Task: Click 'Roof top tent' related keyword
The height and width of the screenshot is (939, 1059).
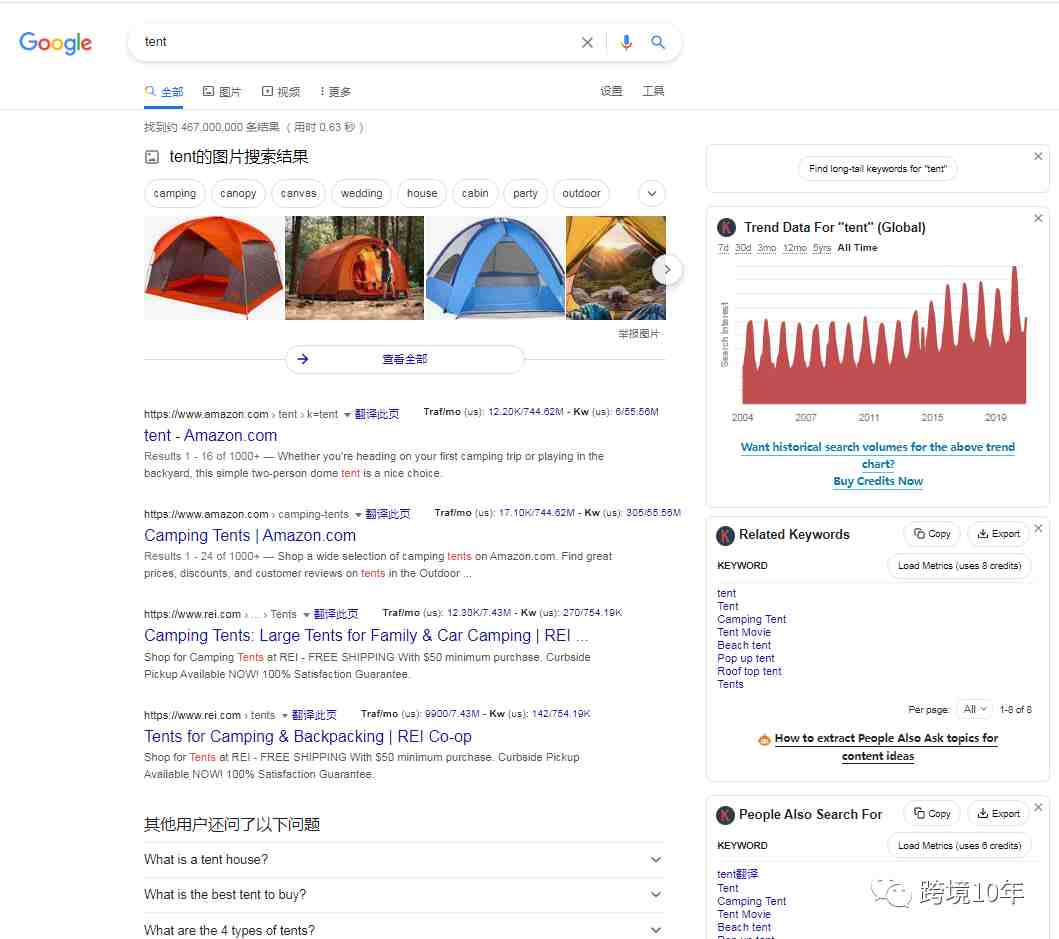Action: (x=749, y=671)
